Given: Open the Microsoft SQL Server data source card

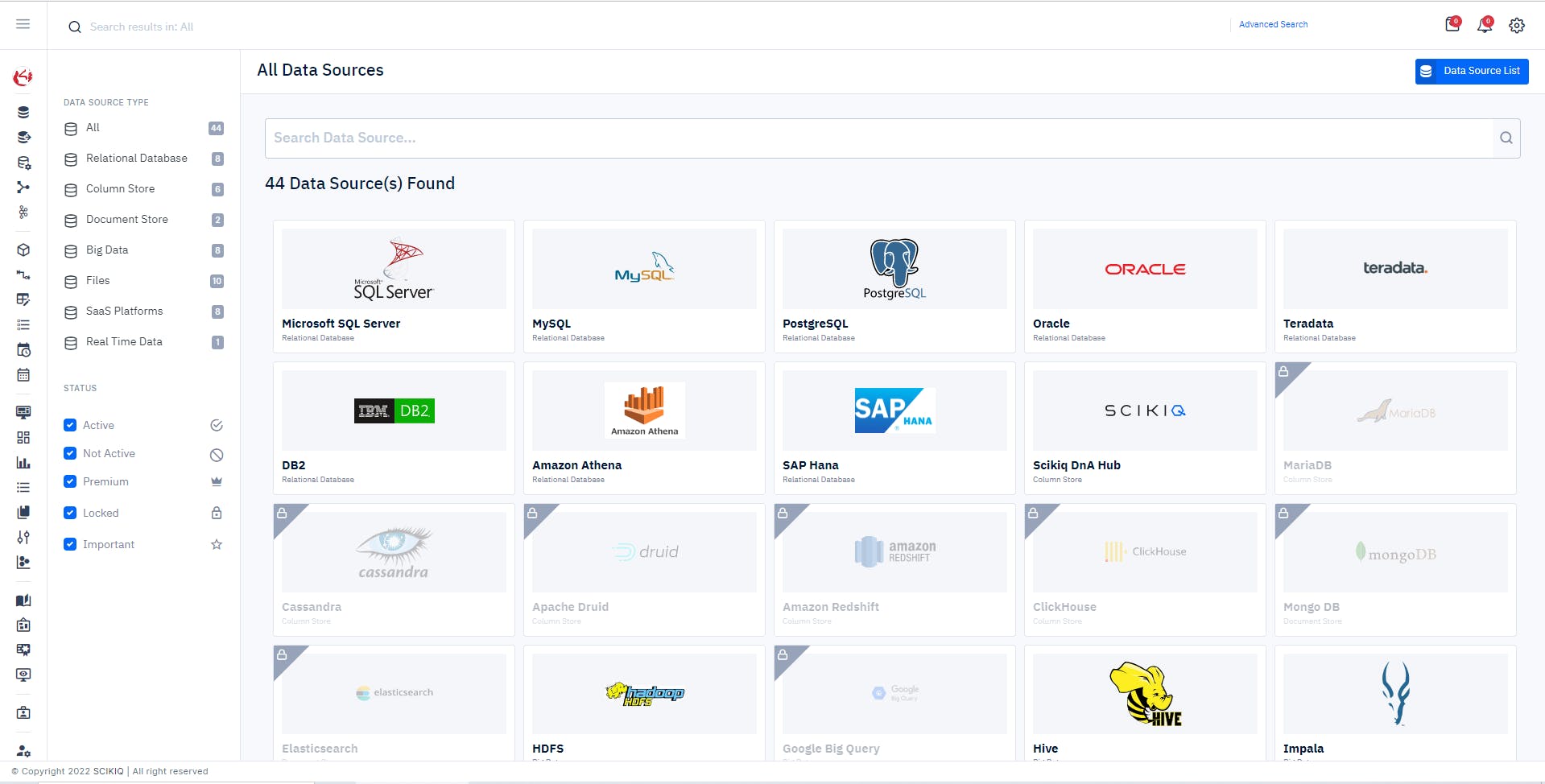Looking at the screenshot, I should pyautogui.click(x=394, y=287).
